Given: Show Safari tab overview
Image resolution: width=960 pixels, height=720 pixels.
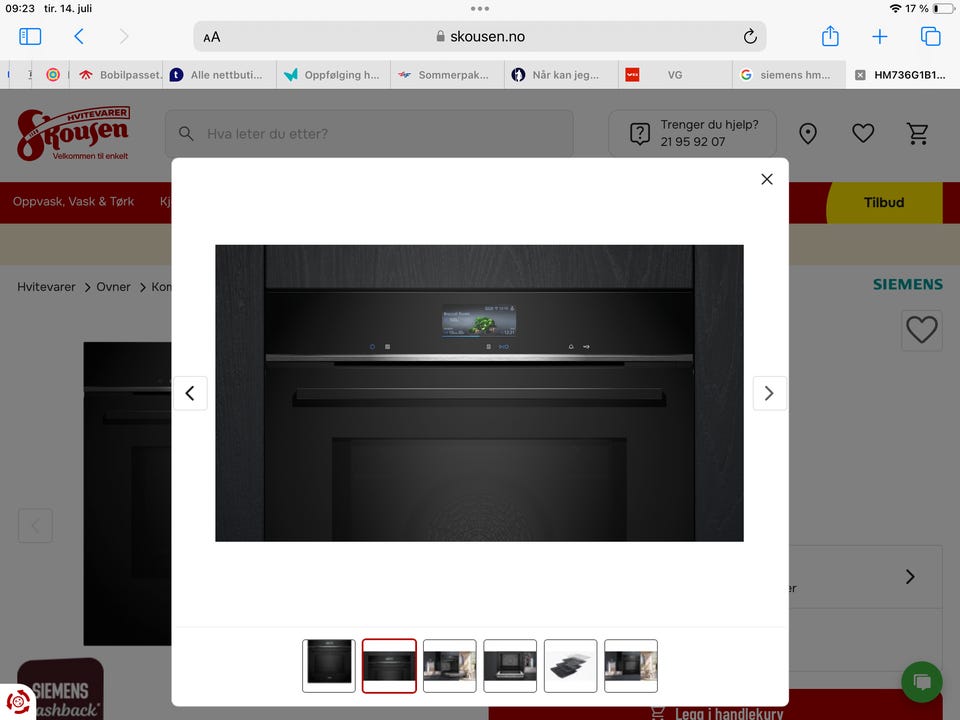Looking at the screenshot, I should coord(931,37).
